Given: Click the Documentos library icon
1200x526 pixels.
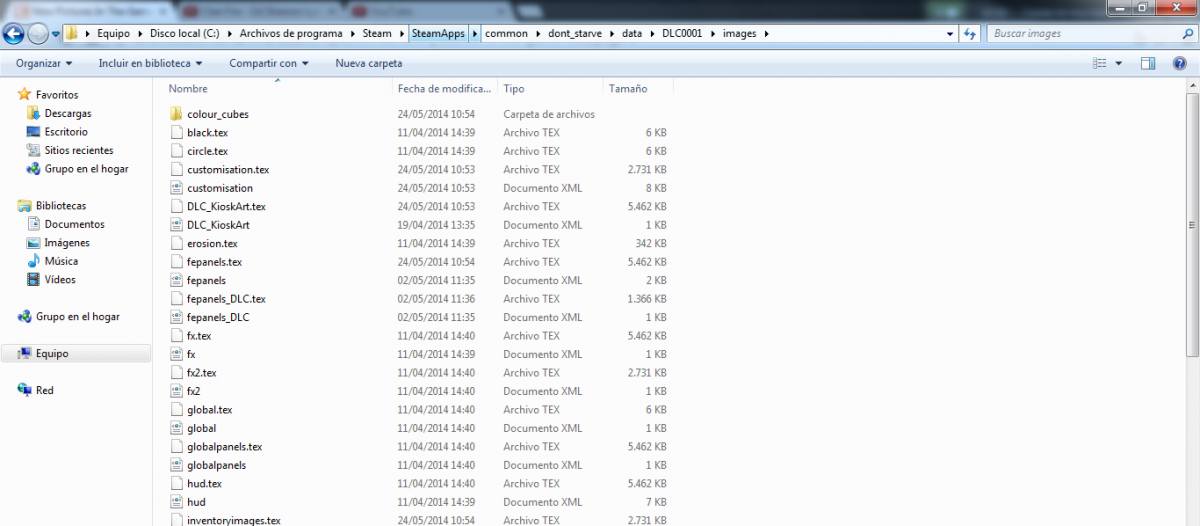Looking at the screenshot, I should pyautogui.click(x=34, y=224).
